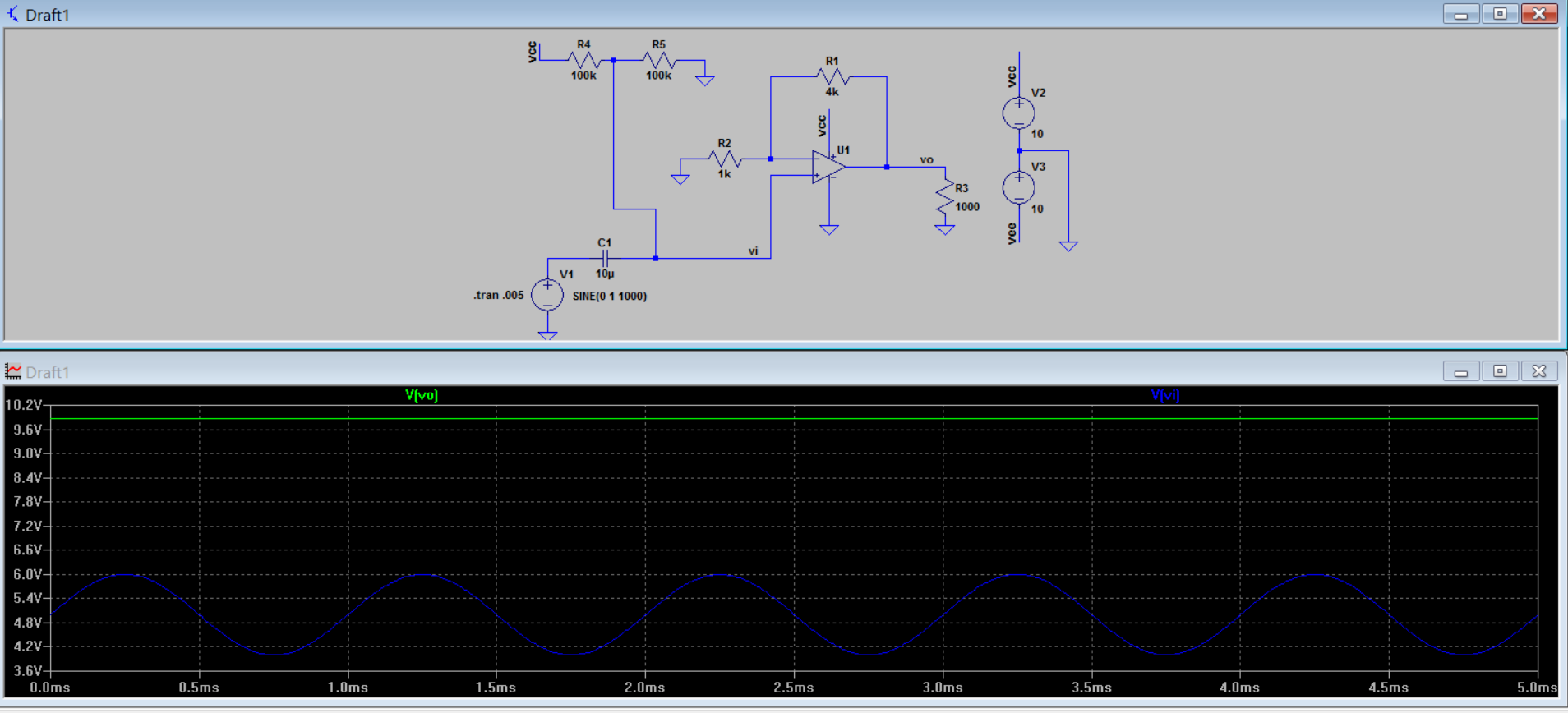1568x713 pixels.
Task: Close the schematic Draft1 window
Action: tap(1539, 14)
